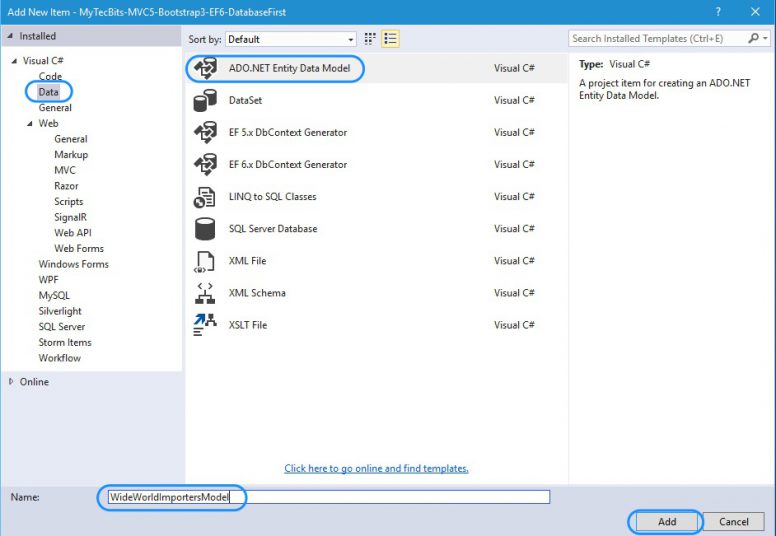The width and height of the screenshot is (776, 536).
Task: Select the Code category
Action: 50,76
